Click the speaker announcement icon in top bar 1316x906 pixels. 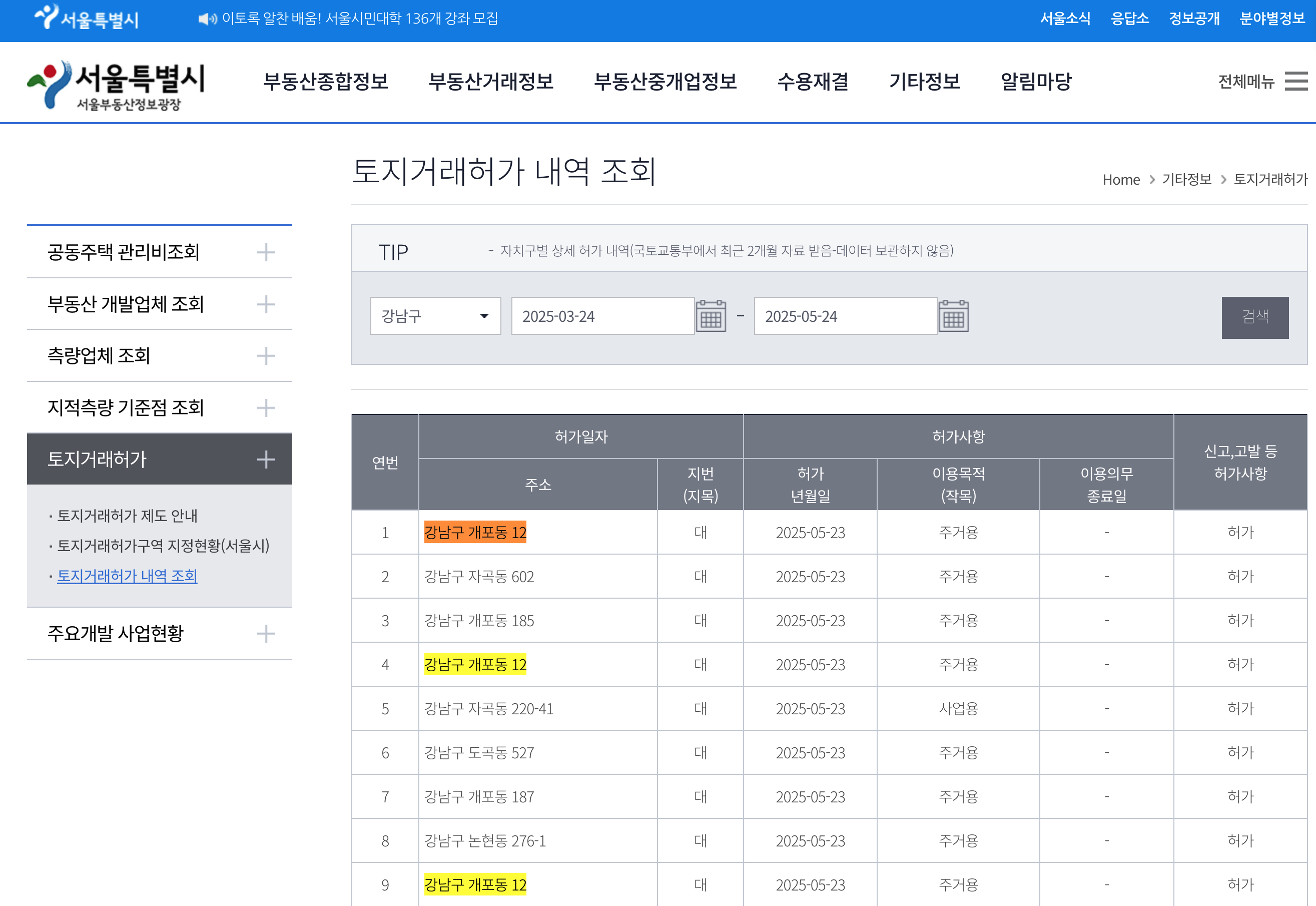(207, 20)
